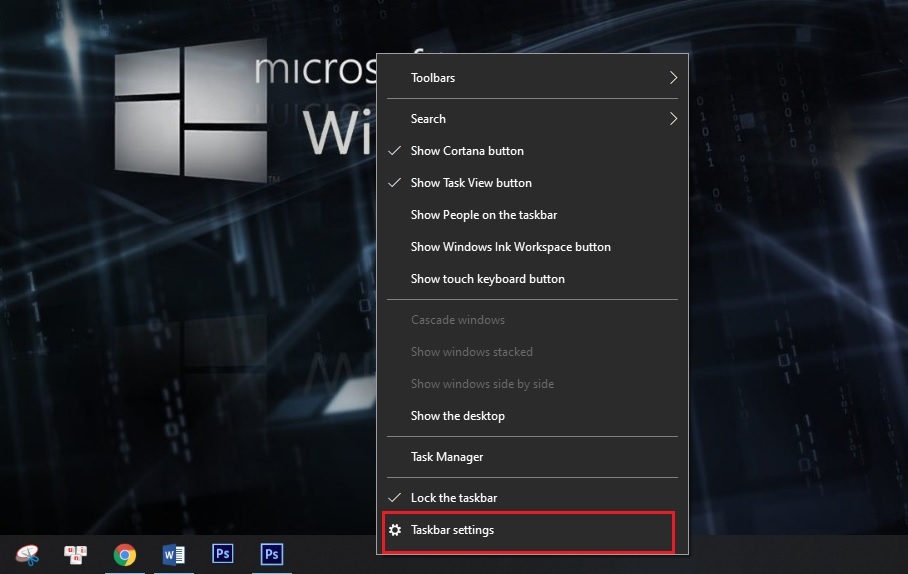Click the gear icon beside Taskbar settings
The width and height of the screenshot is (908, 574).
coord(395,530)
